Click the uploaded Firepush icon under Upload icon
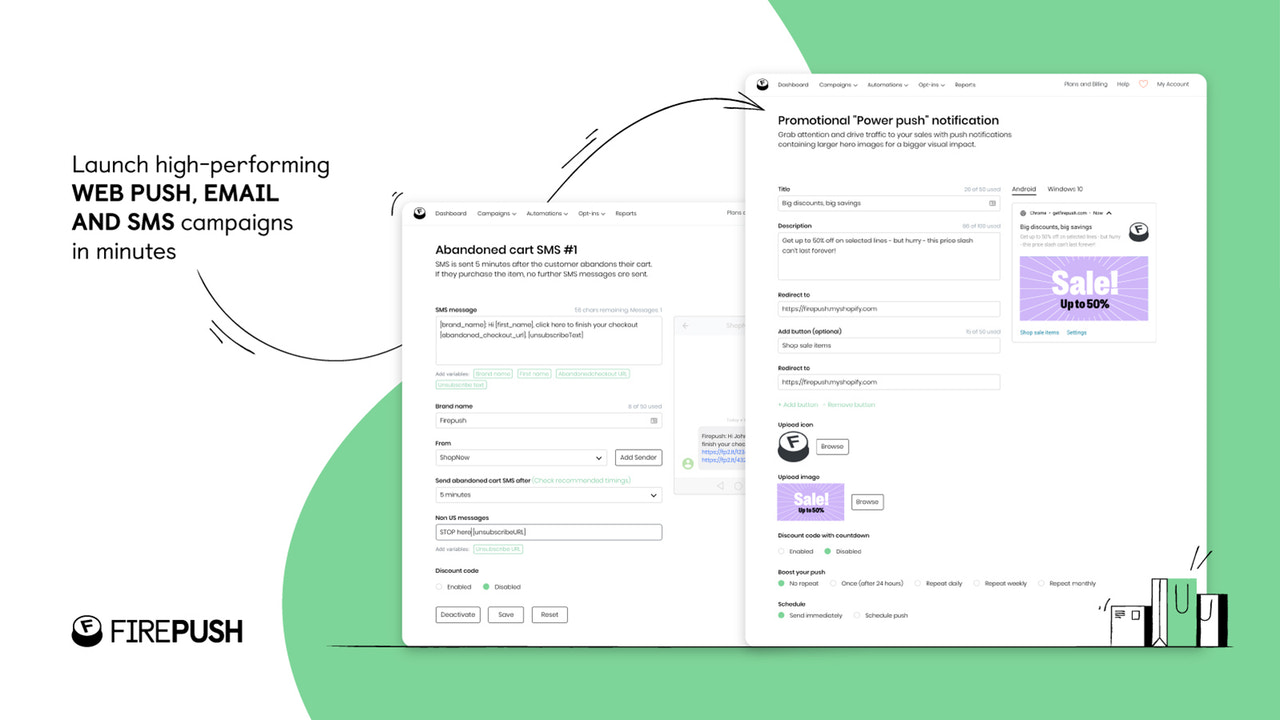 tap(793, 446)
